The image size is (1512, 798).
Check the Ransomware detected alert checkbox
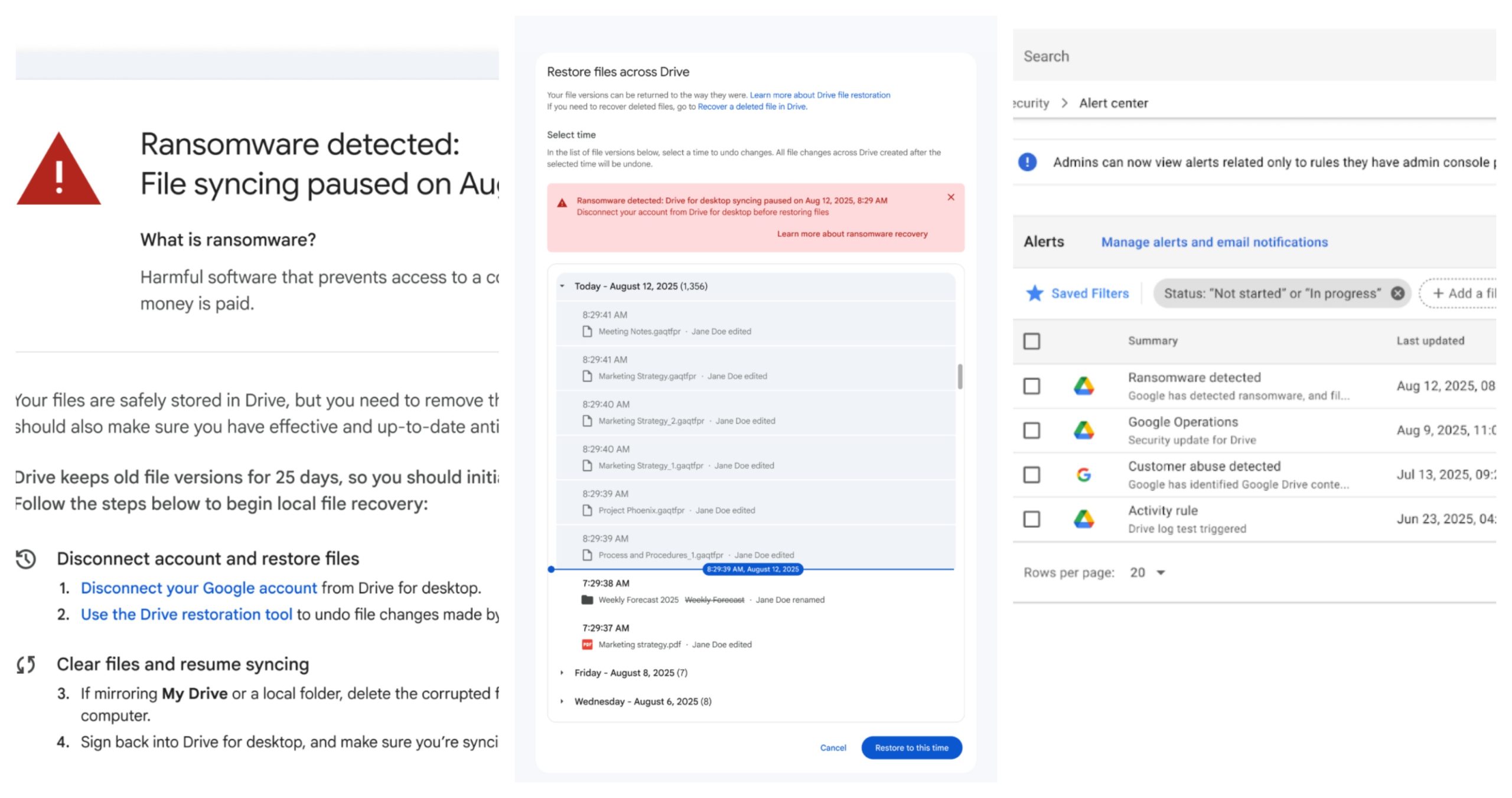pyautogui.click(x=1031, y=386)
